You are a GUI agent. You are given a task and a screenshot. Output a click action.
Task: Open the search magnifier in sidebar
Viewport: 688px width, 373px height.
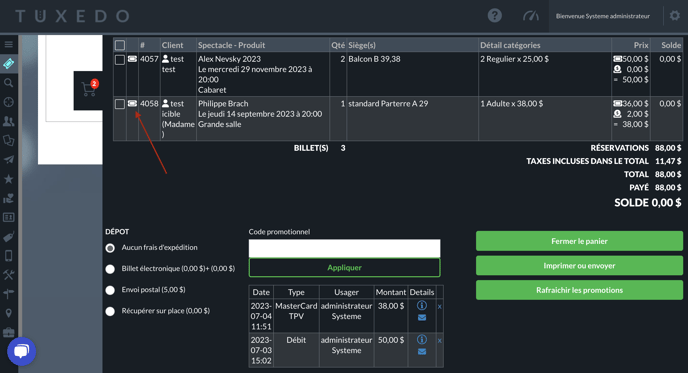tap(8, 83)
